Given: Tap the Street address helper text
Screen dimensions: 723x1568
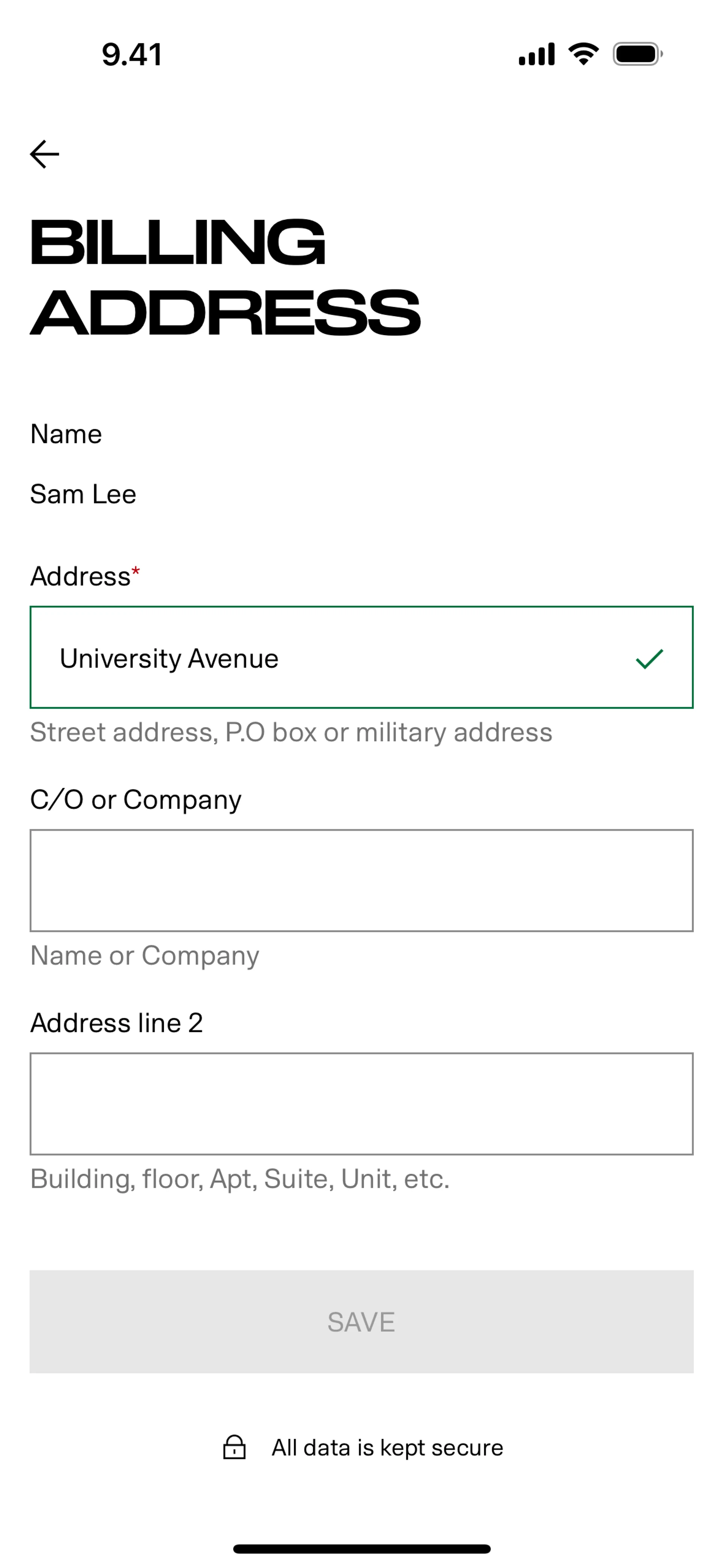Looking at the screenshot, I should 291,732.
